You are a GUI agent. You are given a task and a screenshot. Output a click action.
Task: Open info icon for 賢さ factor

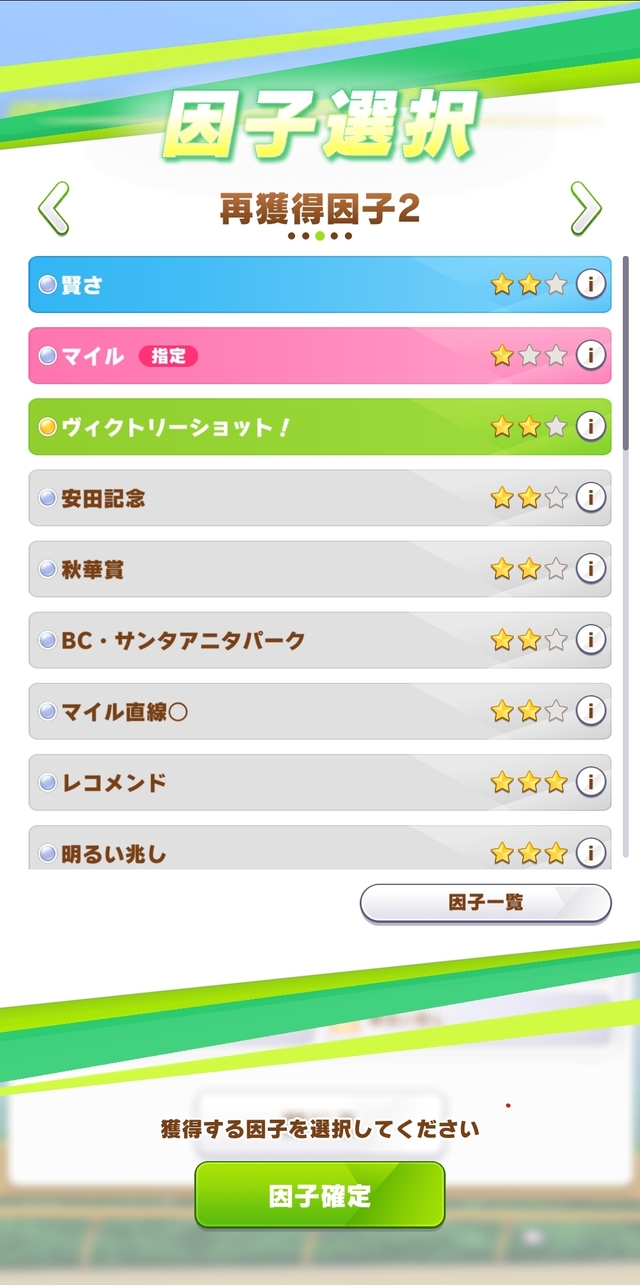(591, 284)
